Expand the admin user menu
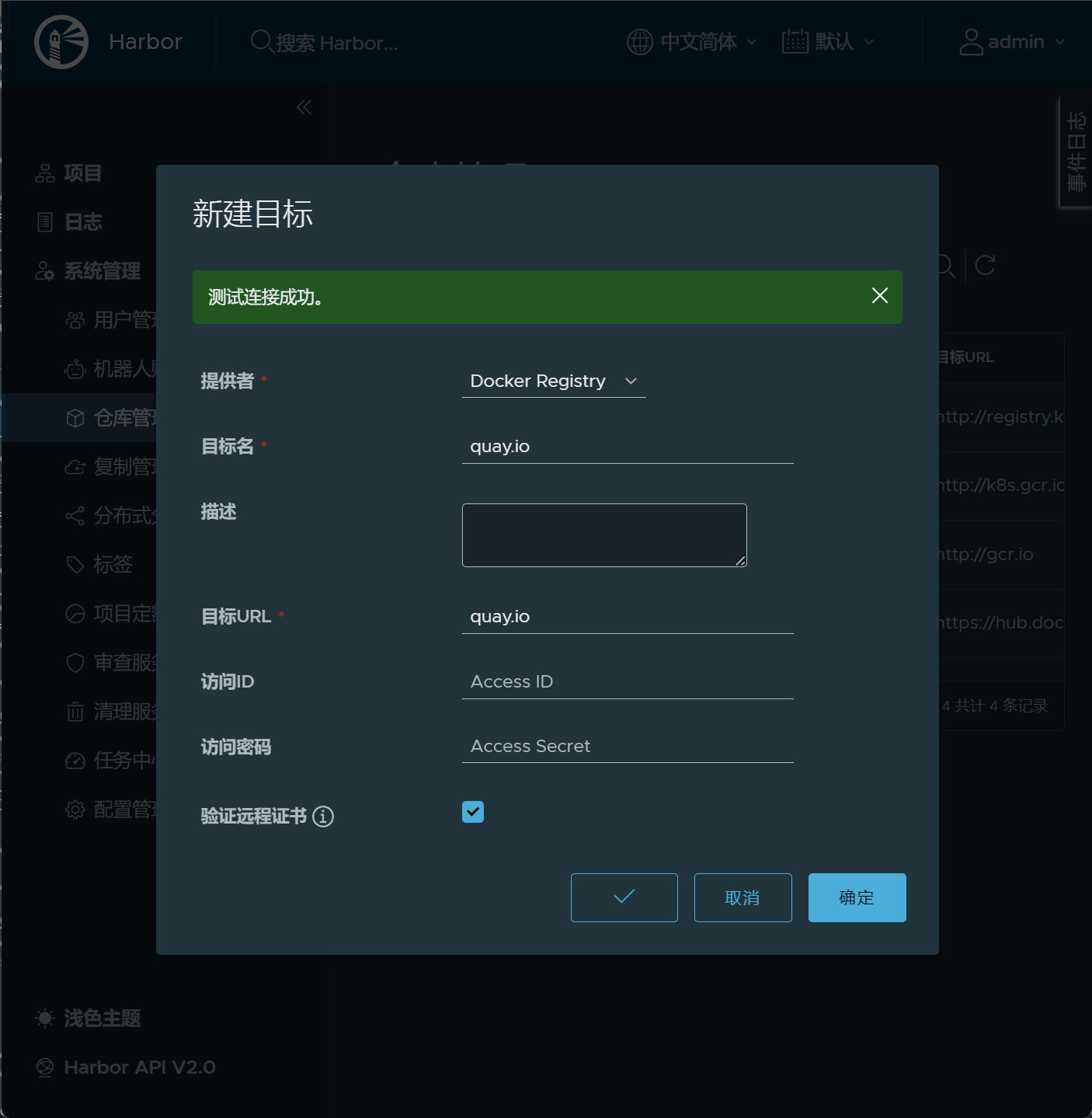This screenshot has height=1118, width=1092. pos(1011,42)
